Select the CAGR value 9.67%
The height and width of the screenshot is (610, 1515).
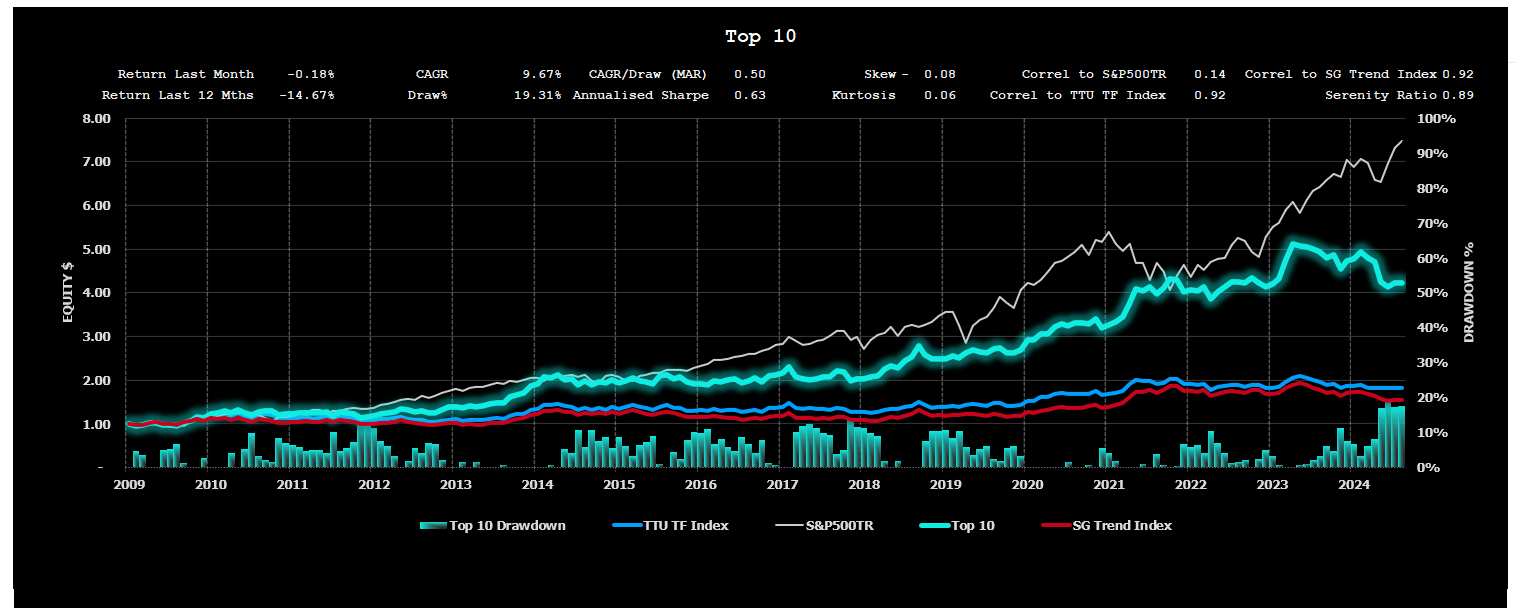tap(541, 74)
